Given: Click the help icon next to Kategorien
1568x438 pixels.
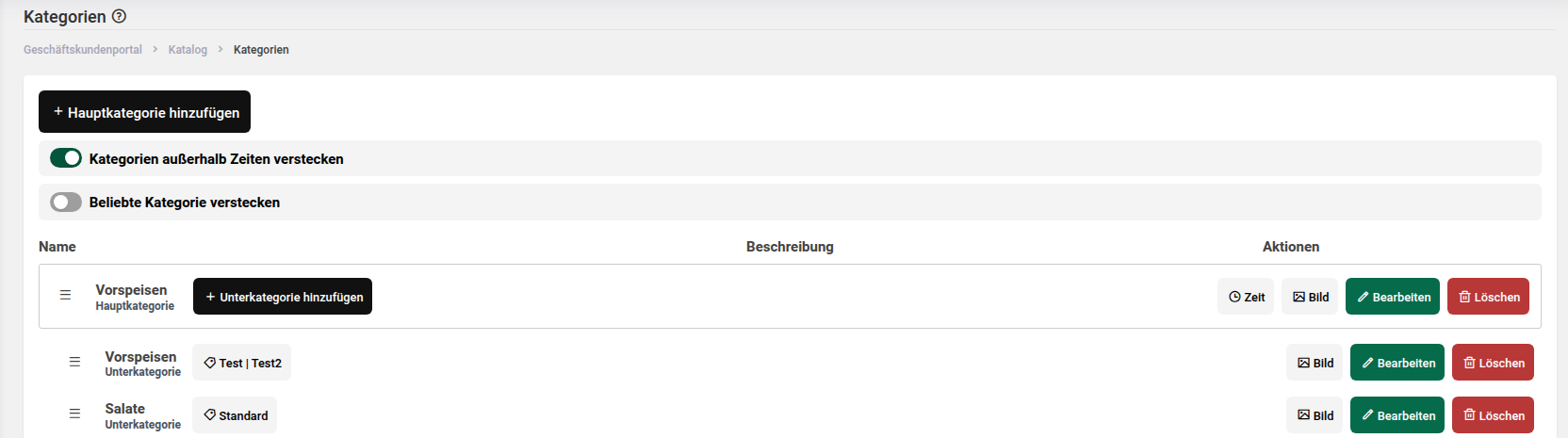Looking at the screenshot, I should click(x=119, y=16).
